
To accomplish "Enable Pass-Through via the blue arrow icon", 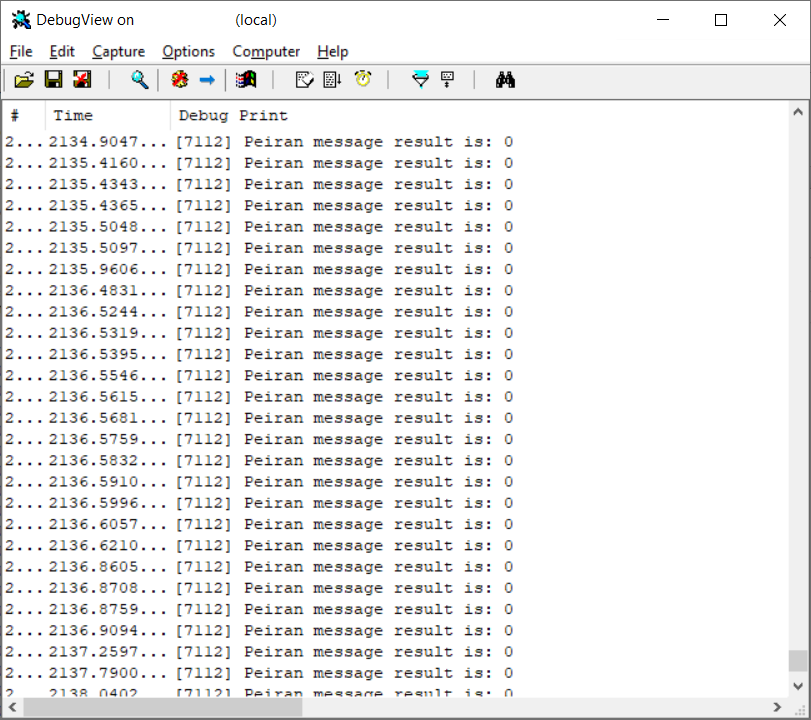I will pyautogui.click(x=208, y=80).
